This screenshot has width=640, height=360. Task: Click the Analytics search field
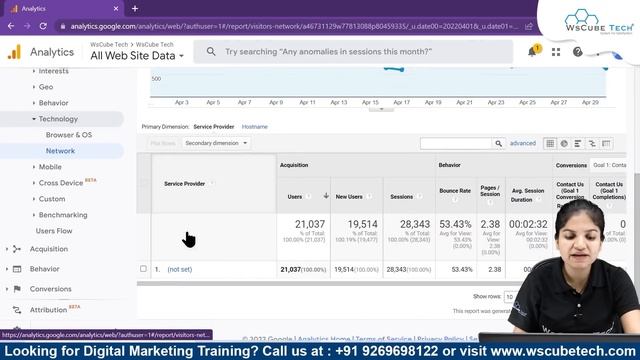pyautogui.click(x=353, y=51)
